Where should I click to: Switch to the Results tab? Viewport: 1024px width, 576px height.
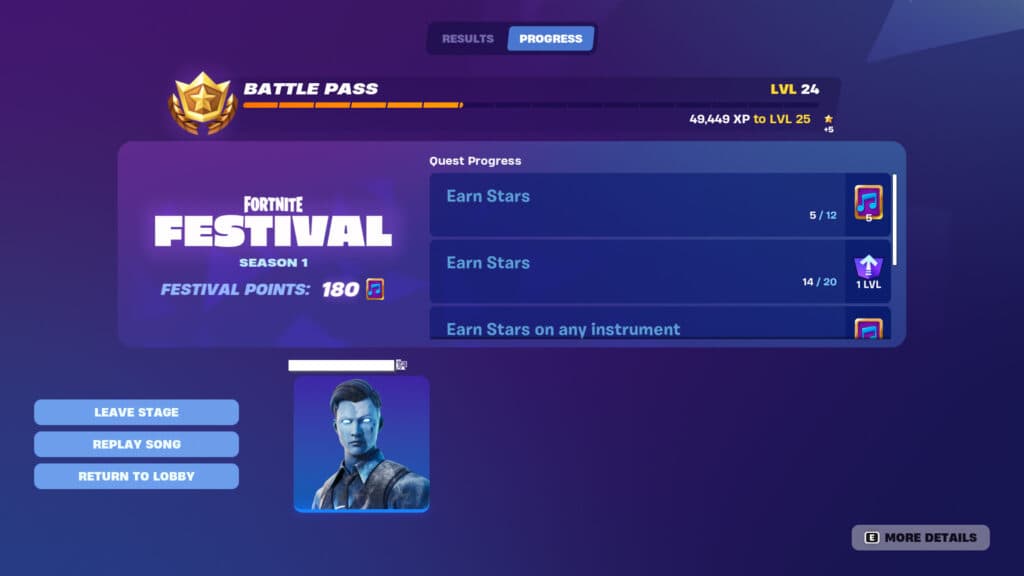pos(468,39)
